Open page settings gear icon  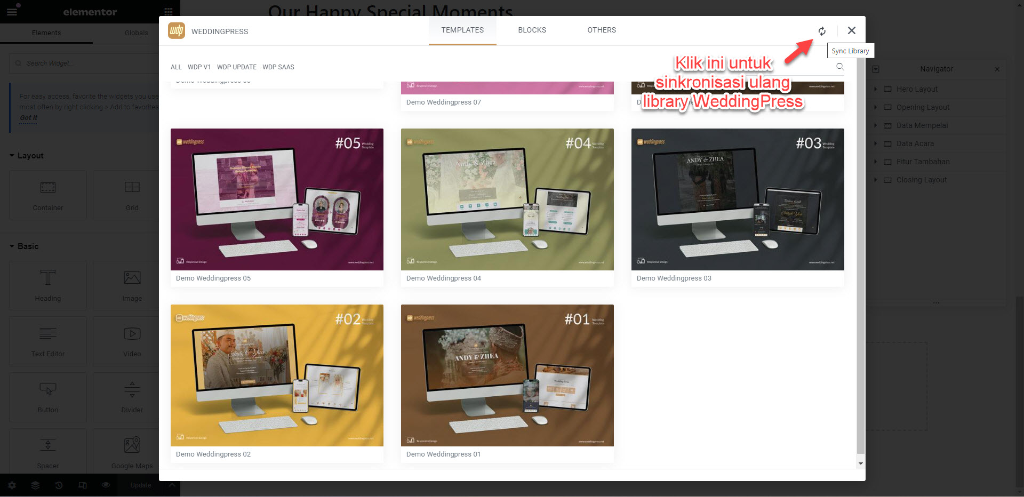click(12, 485)
